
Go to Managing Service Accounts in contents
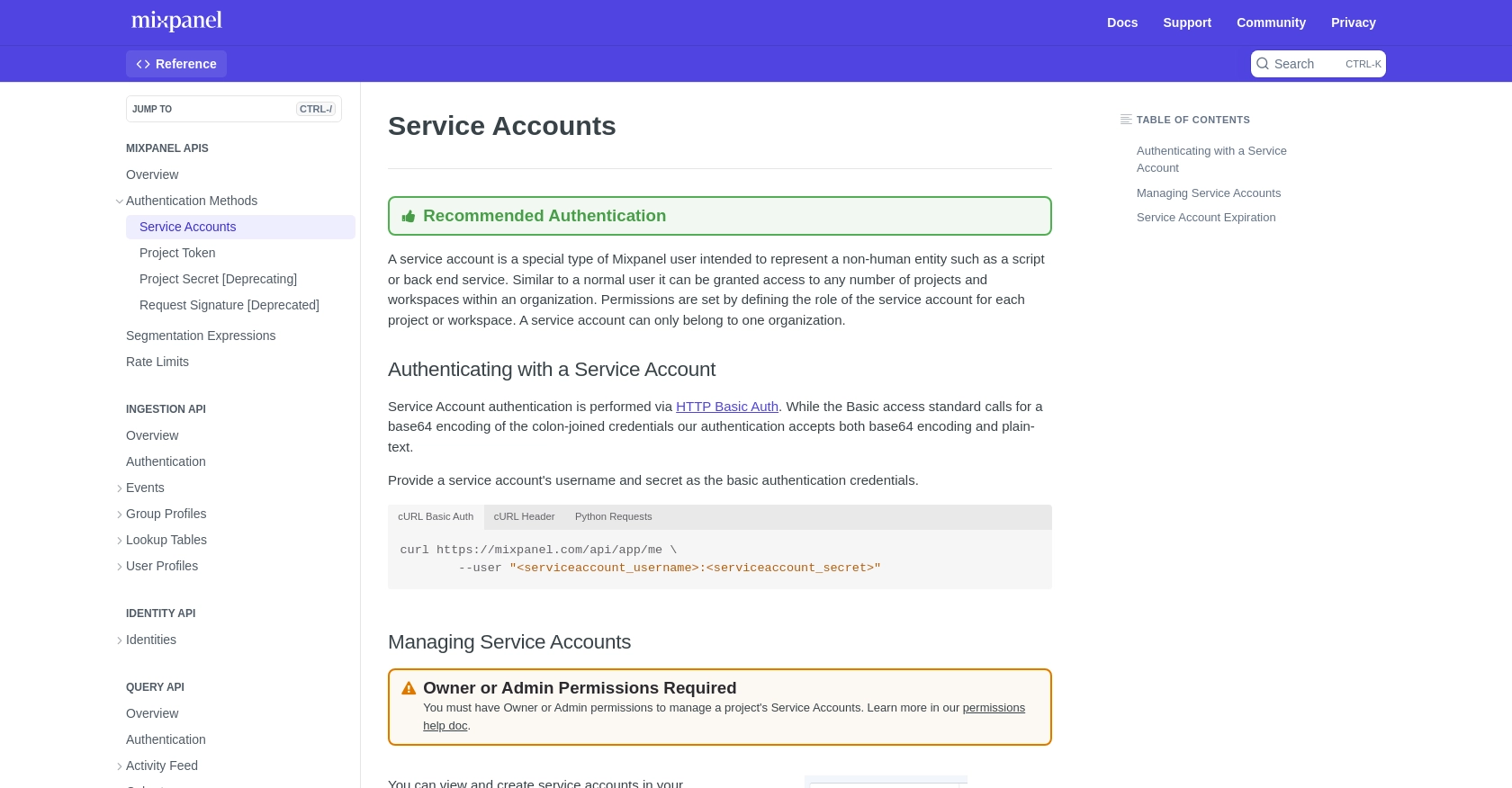(1208, 193)
